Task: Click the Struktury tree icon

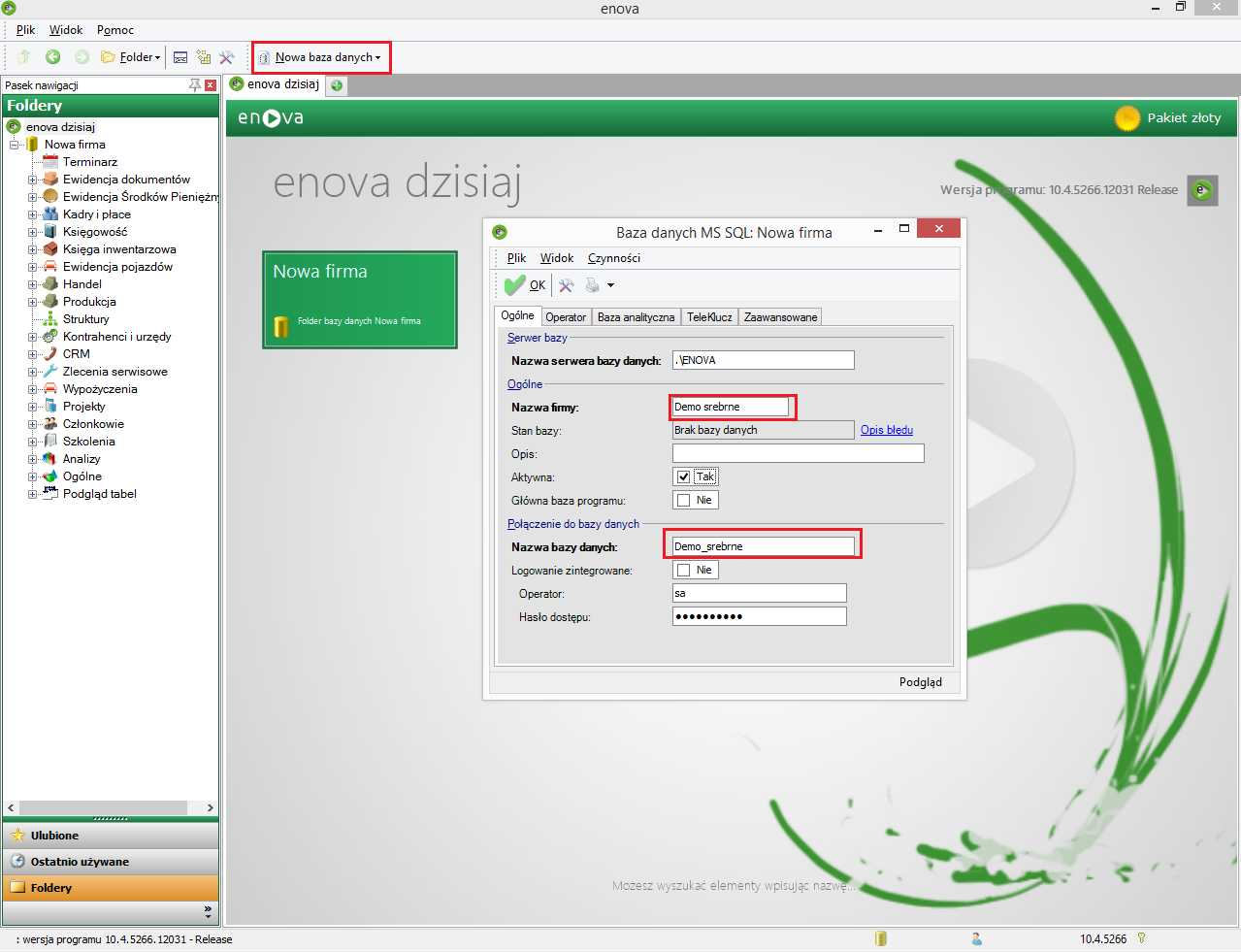Action: coord(50,319)
